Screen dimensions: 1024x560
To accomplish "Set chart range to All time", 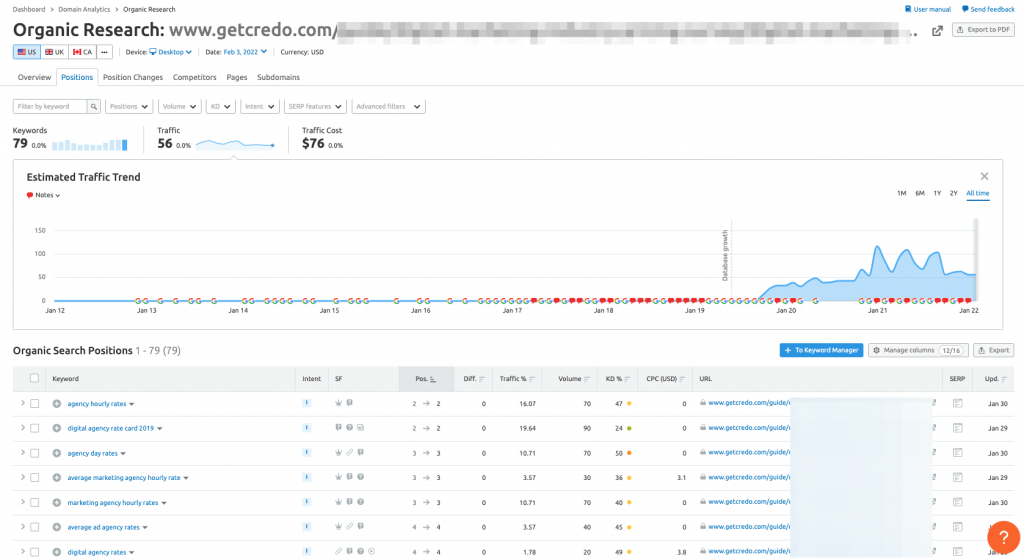I will tap(978, 193).
